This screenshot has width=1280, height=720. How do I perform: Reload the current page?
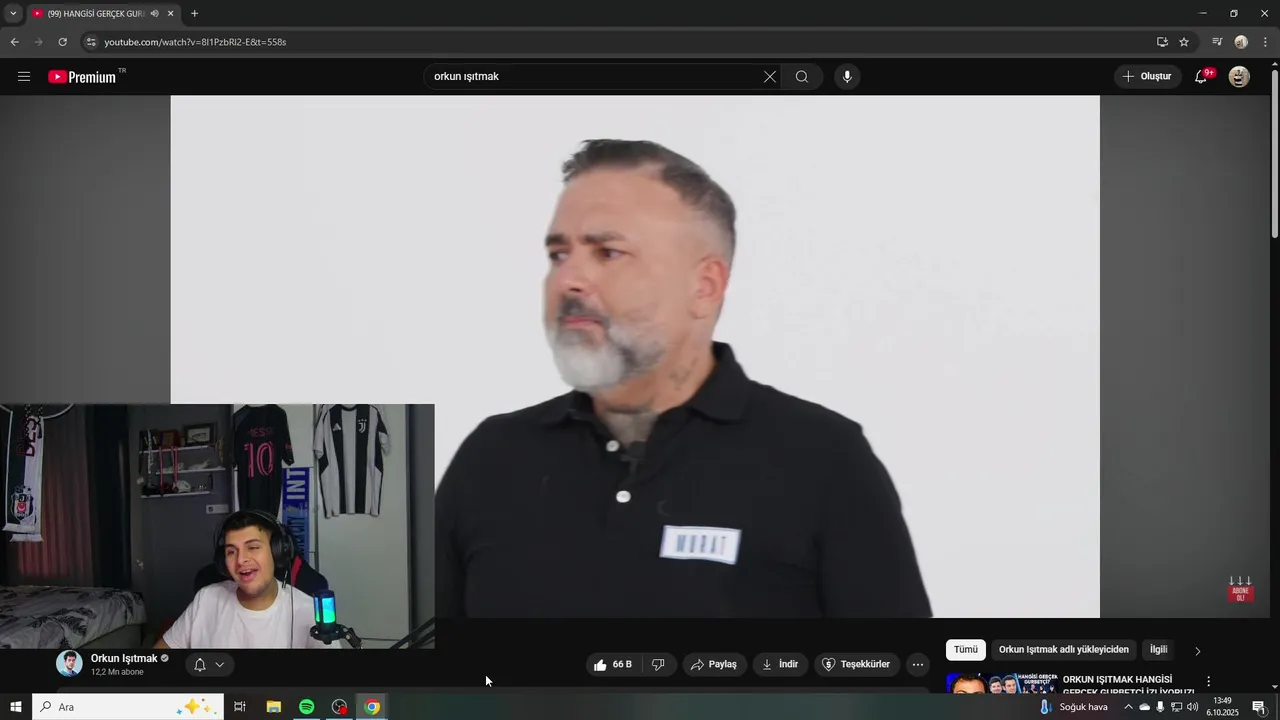point(62,42)
